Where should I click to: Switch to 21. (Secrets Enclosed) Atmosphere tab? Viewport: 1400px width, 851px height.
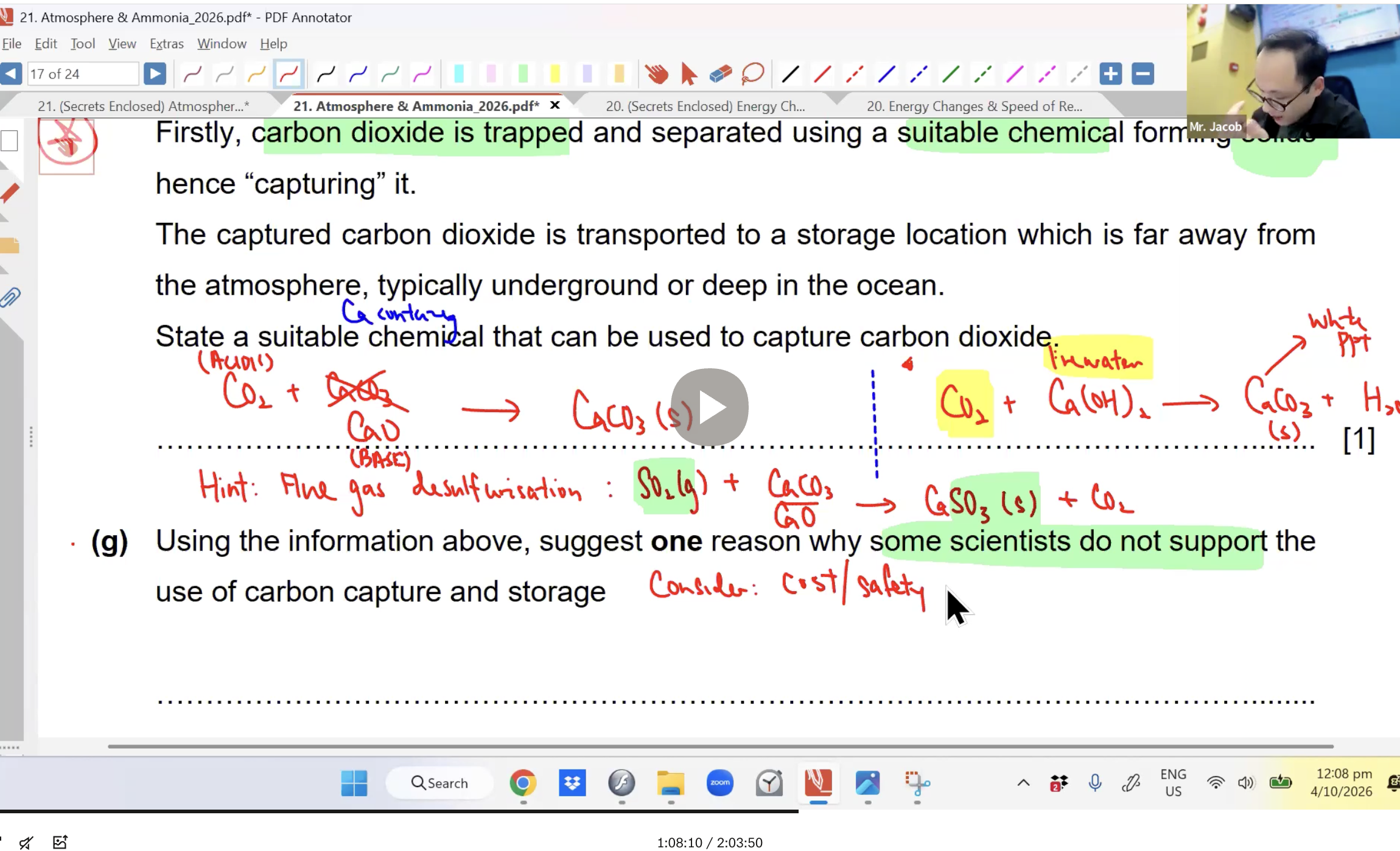coord(144,106)
